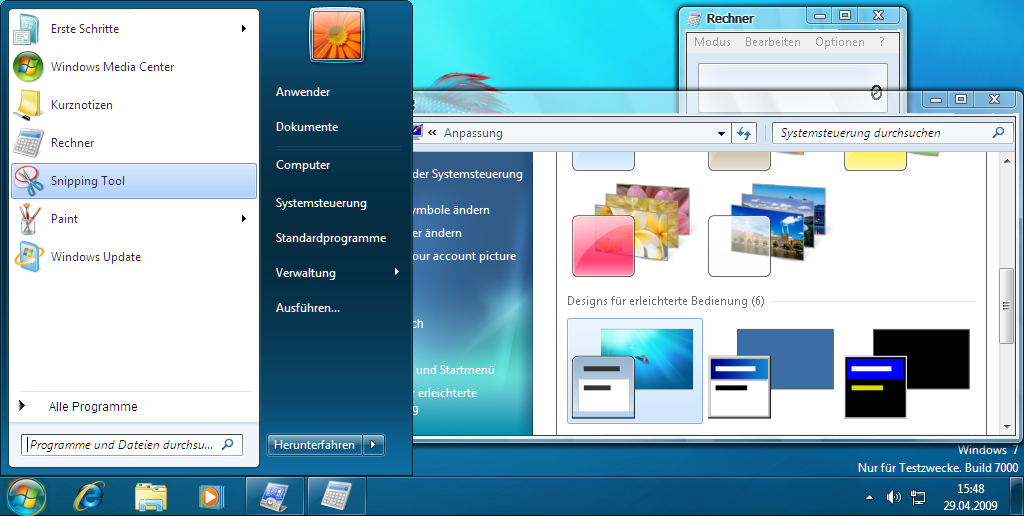Click 'Designs für erleichterte Bedienung (6)' heading
1024x516 pixels.
[665, 301]
